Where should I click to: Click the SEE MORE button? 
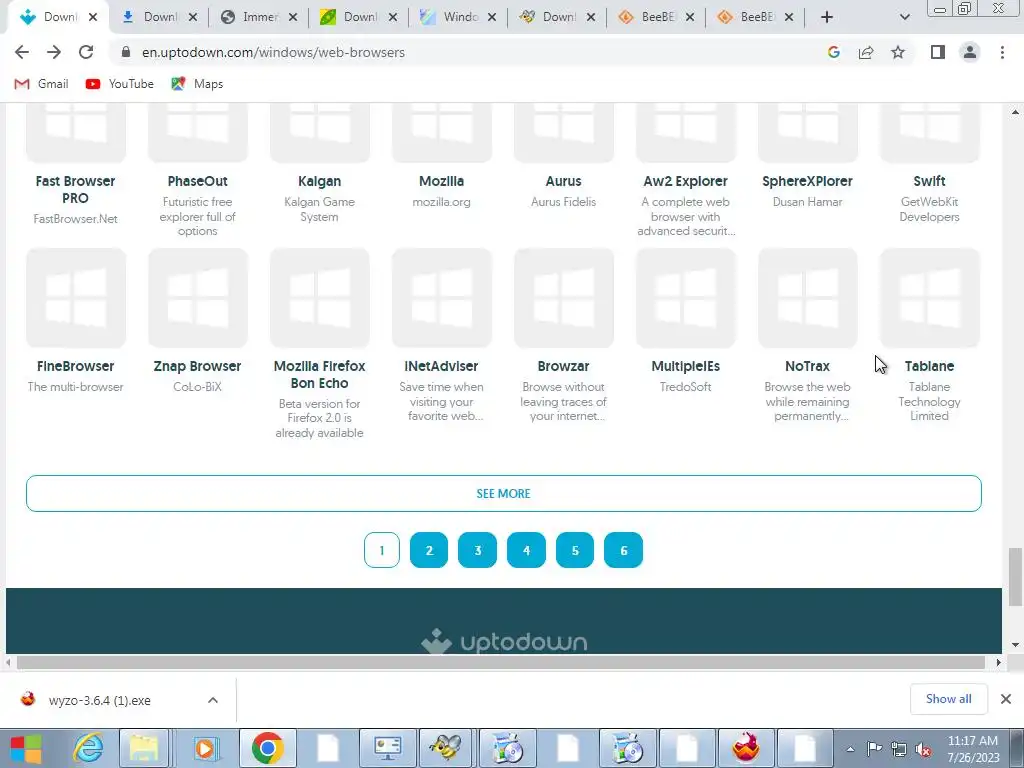(504, 494)
